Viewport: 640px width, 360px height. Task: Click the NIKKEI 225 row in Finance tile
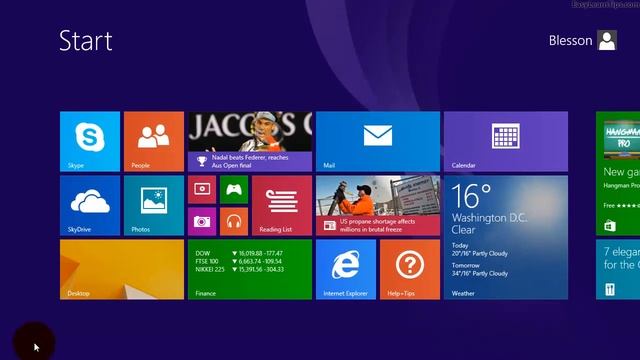click(x=239, y=269)
